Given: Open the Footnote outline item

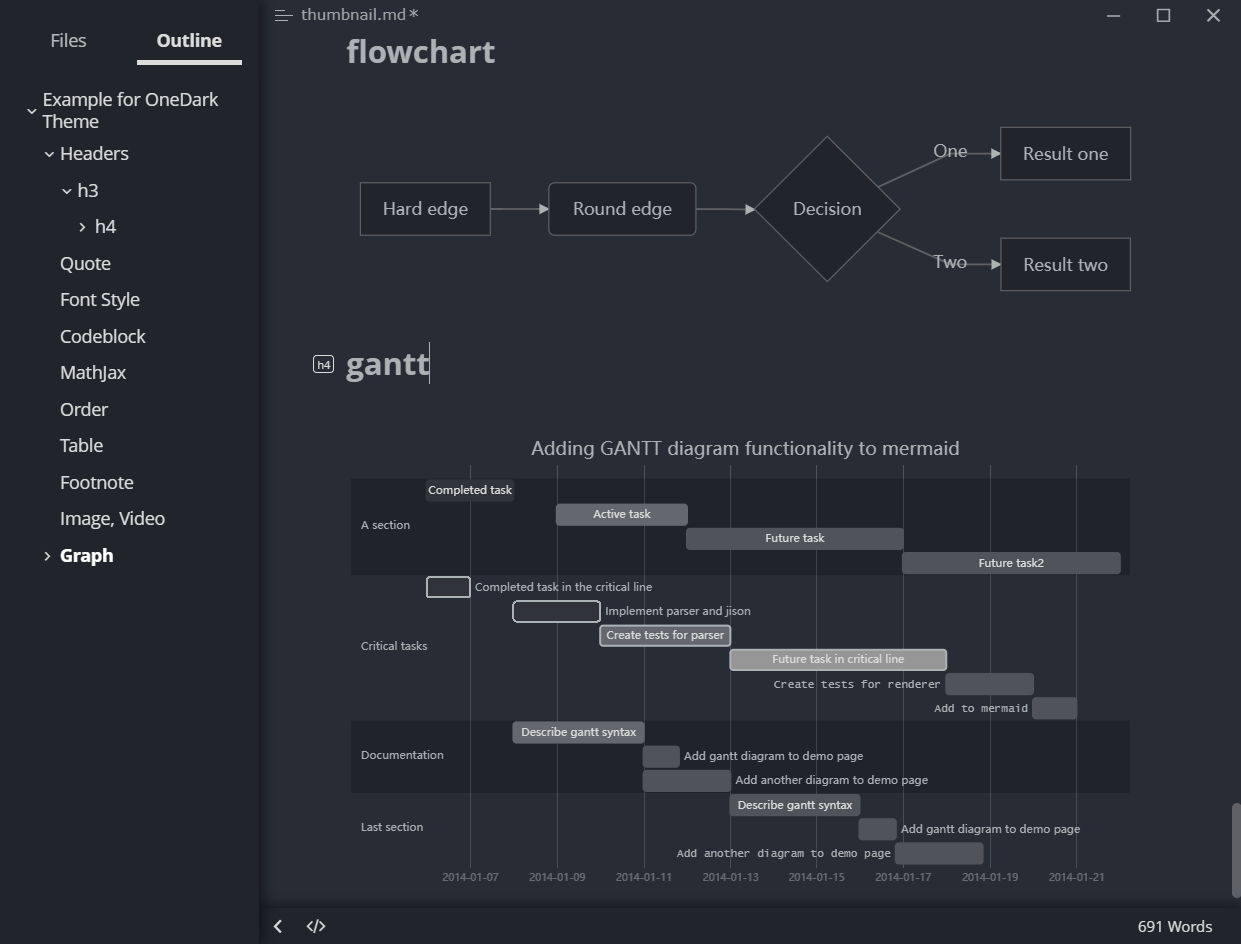Looking at the screenshot, I should point(96,482).
